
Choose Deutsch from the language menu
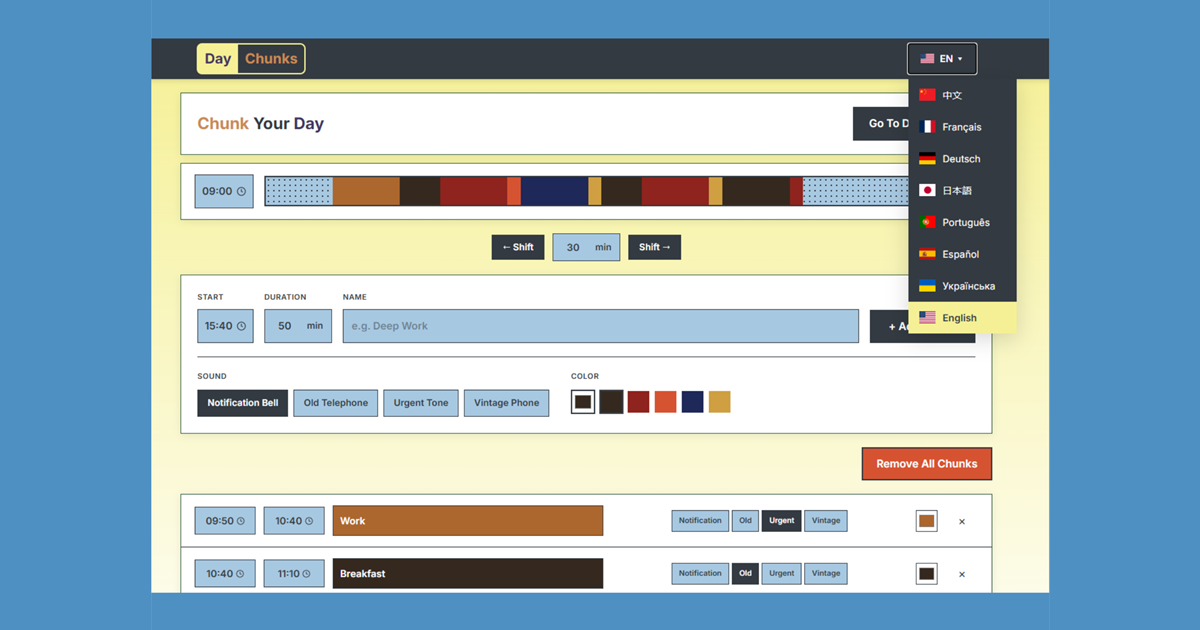962,159
